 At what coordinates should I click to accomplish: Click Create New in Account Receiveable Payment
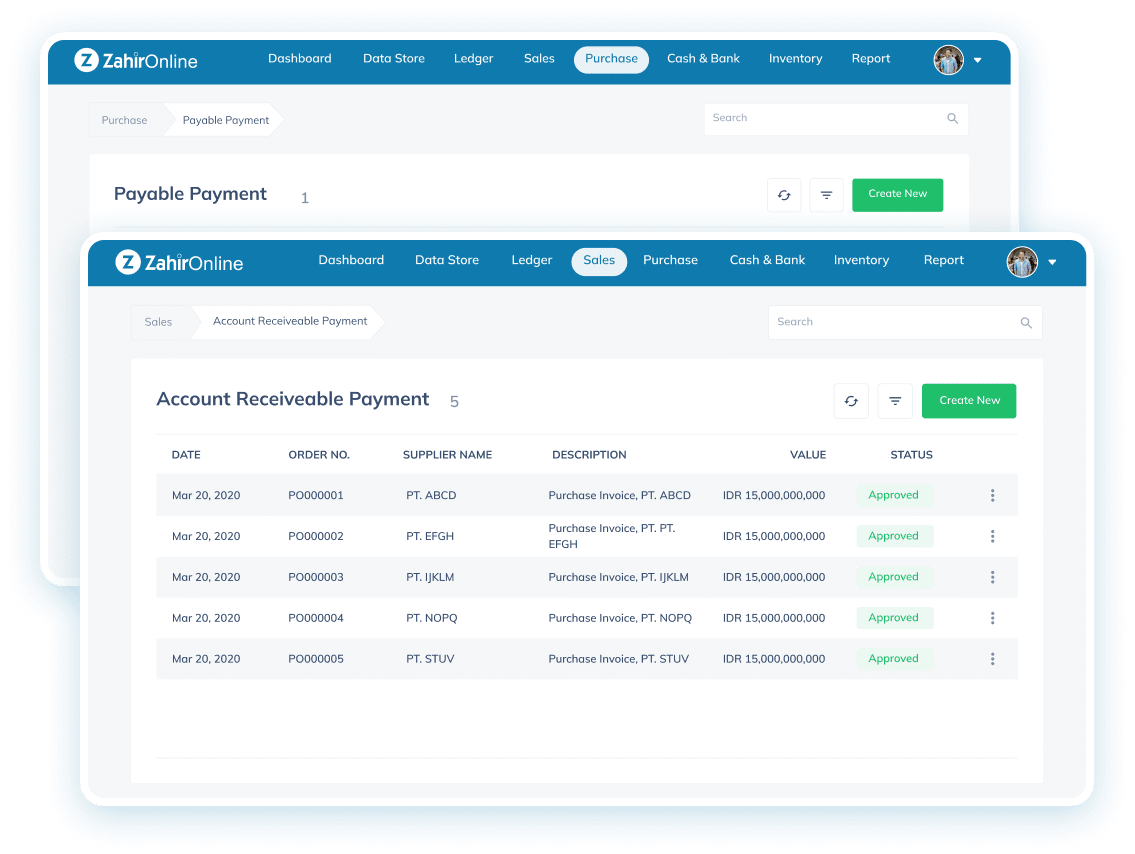tap(968, 401)
